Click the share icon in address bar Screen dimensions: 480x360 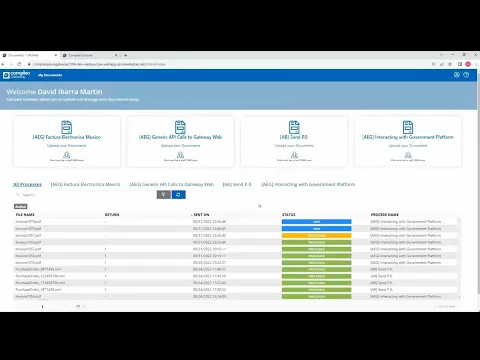(x=442, y=64)
